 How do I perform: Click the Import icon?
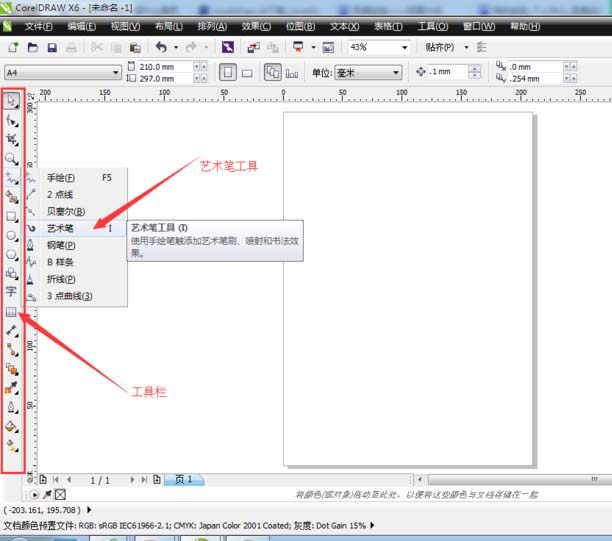point(253,48)
